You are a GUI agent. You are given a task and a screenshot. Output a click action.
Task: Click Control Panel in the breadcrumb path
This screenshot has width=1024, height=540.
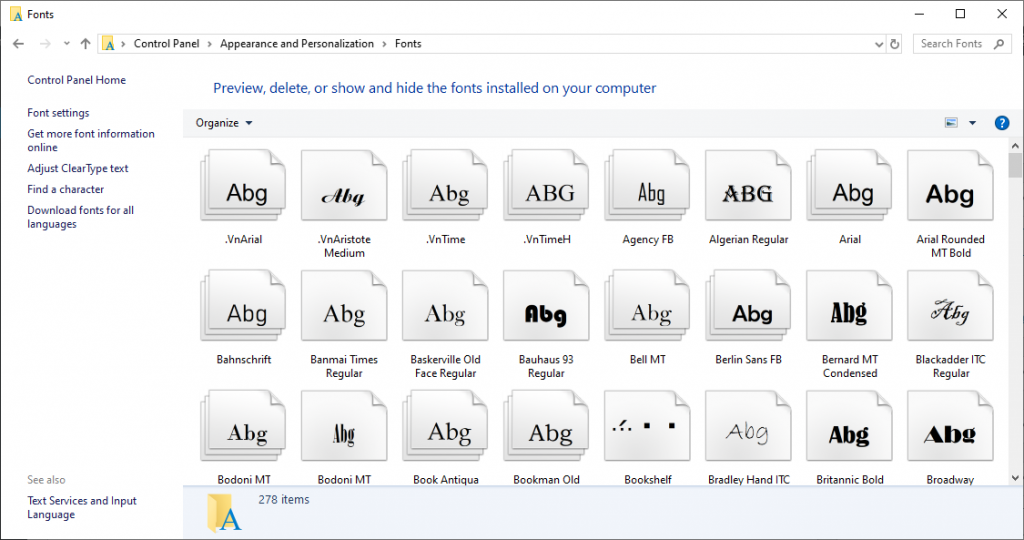(x=167, y=44)
